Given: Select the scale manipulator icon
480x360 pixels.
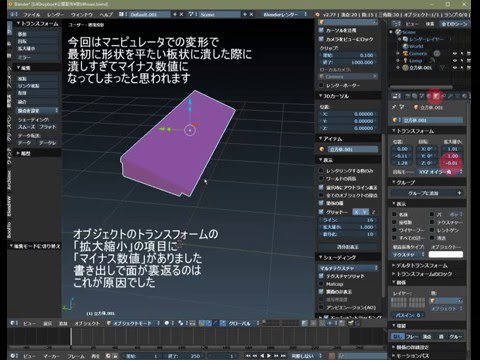Looking at the screenshot, I should pyautogui.click(x=222, y=323).
